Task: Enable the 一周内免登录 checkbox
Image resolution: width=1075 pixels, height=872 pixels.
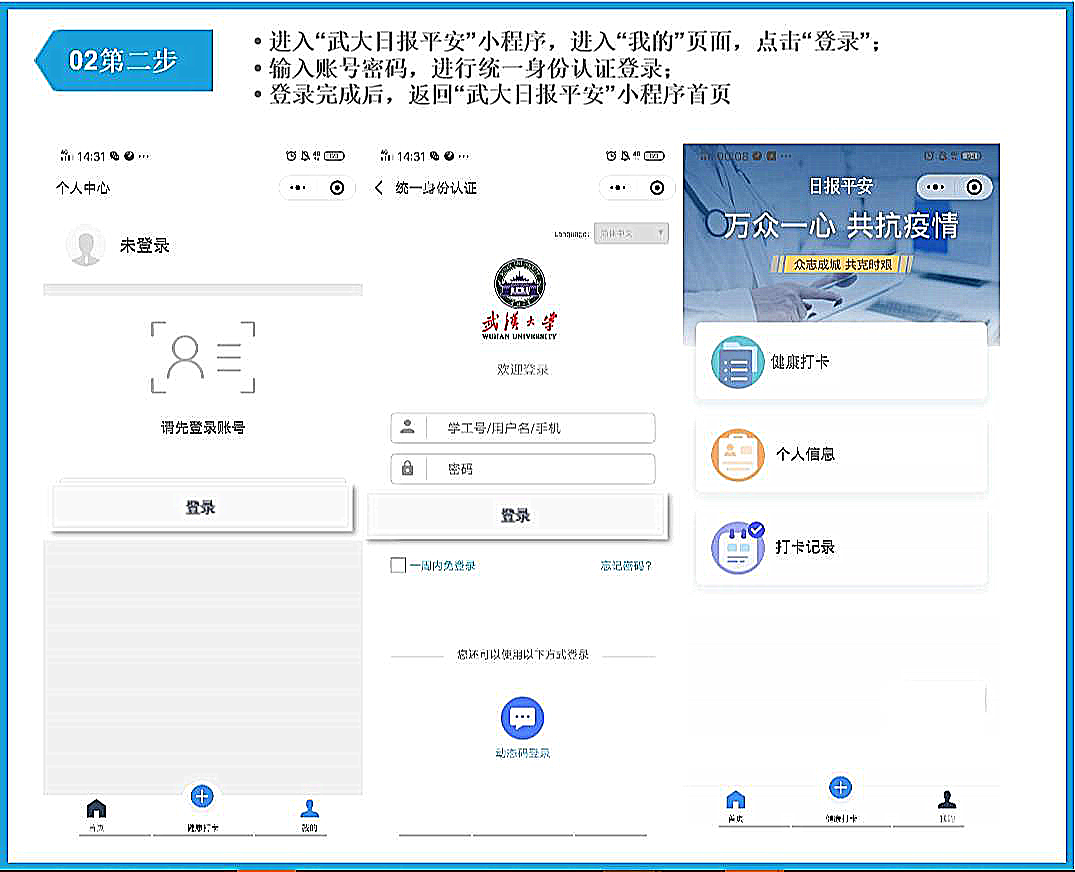Action: (x=398, y=565)
